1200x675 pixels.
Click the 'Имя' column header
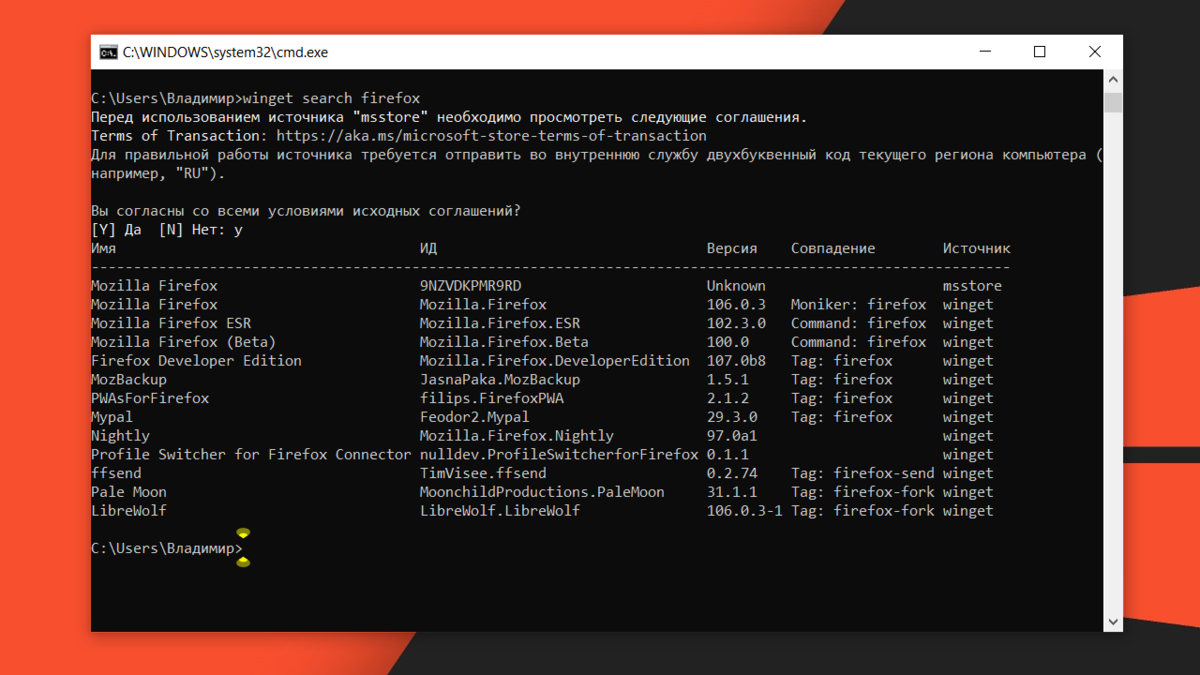point(103,248)
